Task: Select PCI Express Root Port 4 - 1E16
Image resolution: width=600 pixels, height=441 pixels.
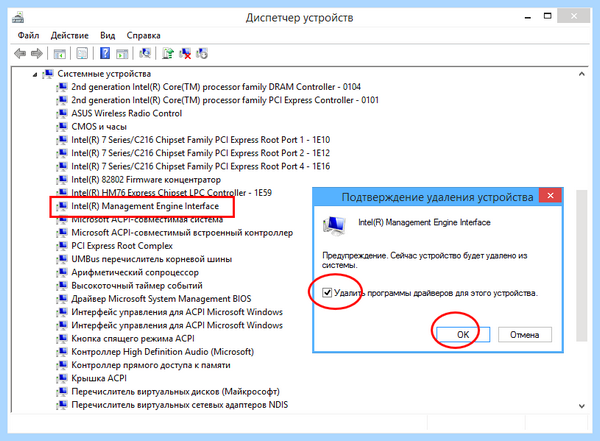Action: [201, 167]
